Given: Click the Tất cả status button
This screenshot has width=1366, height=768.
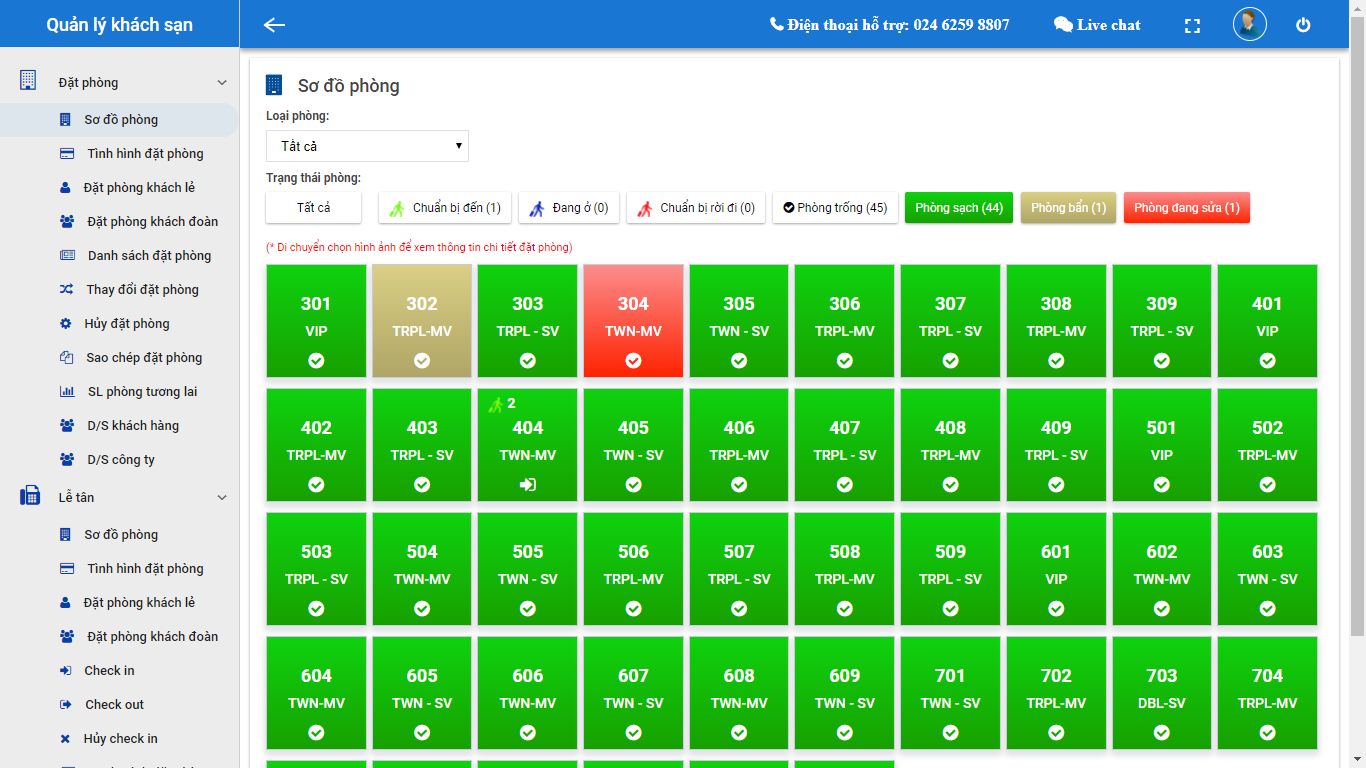Looking at the screenshot, I should pyautogui.click(x=313, y=208).
